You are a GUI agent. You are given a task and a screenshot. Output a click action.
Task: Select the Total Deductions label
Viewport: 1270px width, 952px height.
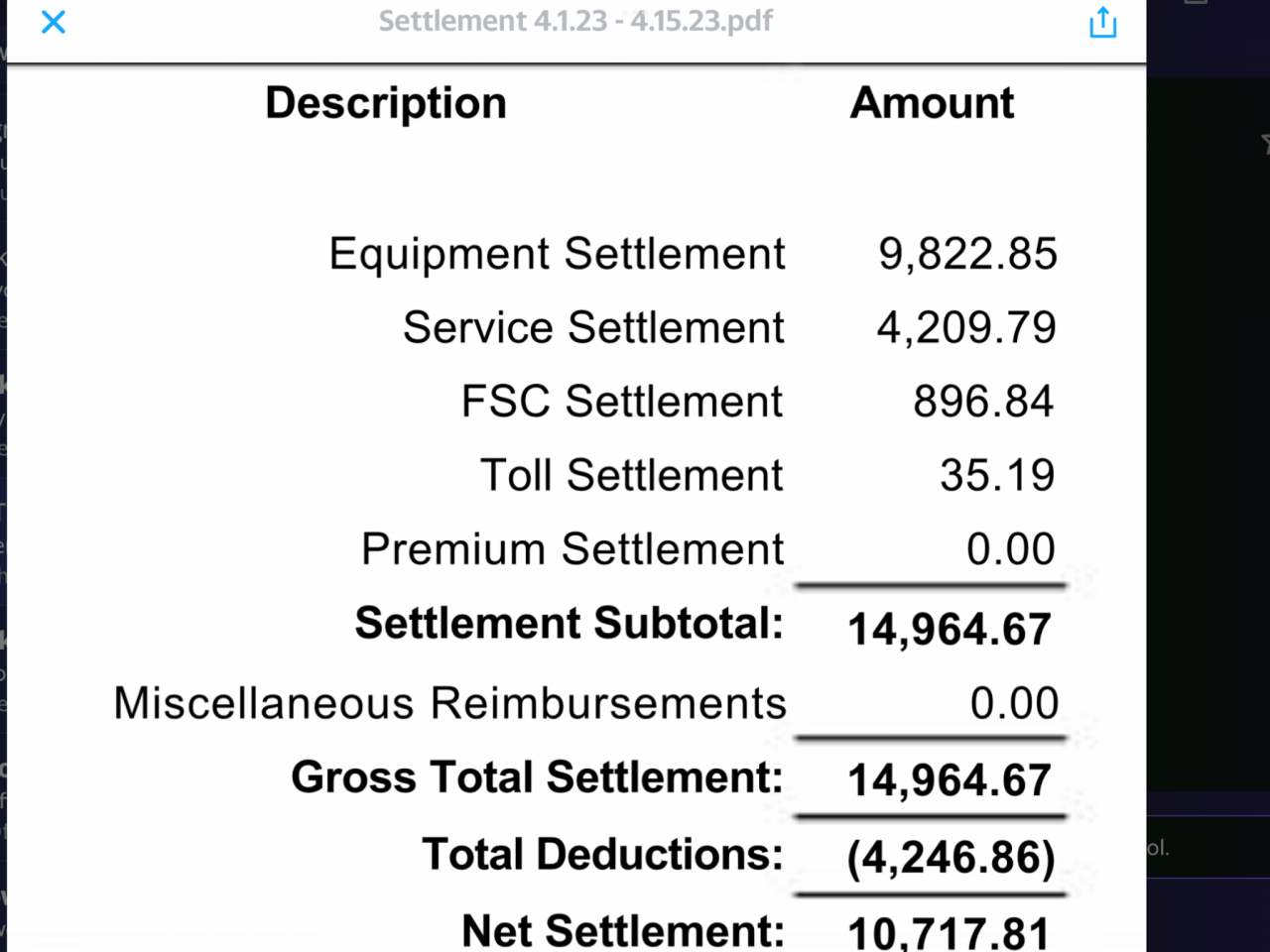[603, 854]
